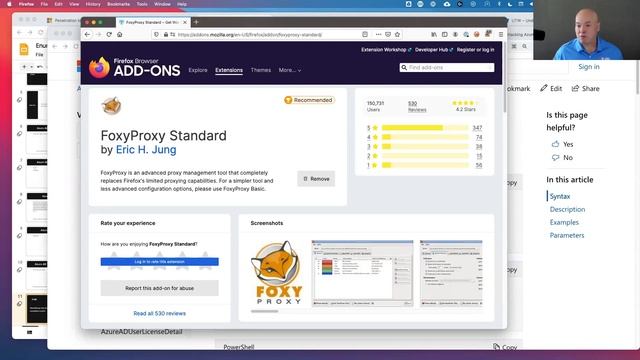Open the Tools menu
The width and height of the screenshot is (640, 360).
(142, 4)
